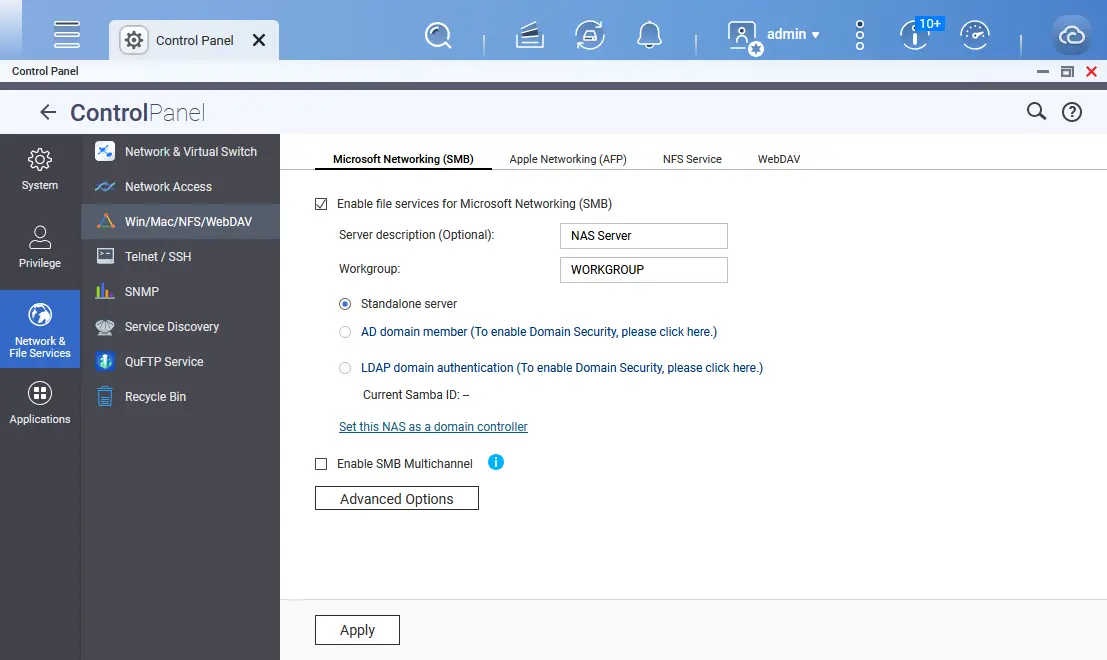Open the three-dot More menu
This screenshot has width=1107, height=660.
(859, 35)
